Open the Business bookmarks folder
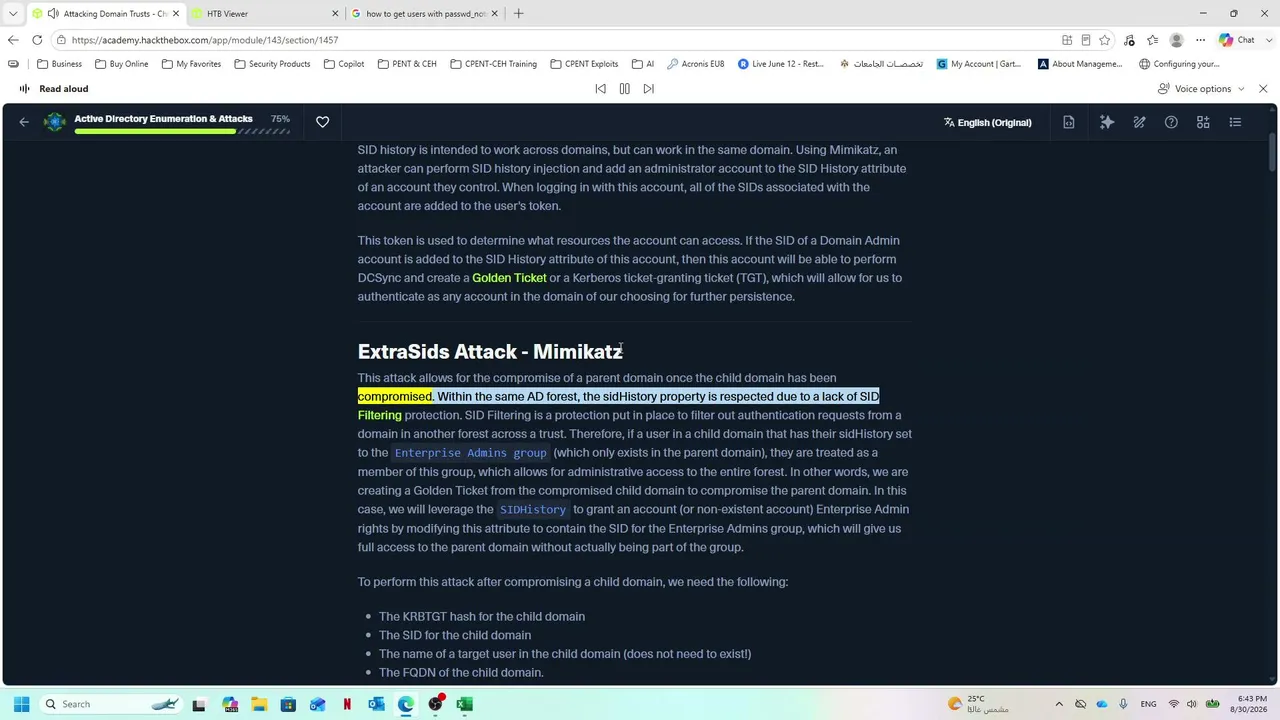This screenshot has width=1280, height=720. [59, 64]
